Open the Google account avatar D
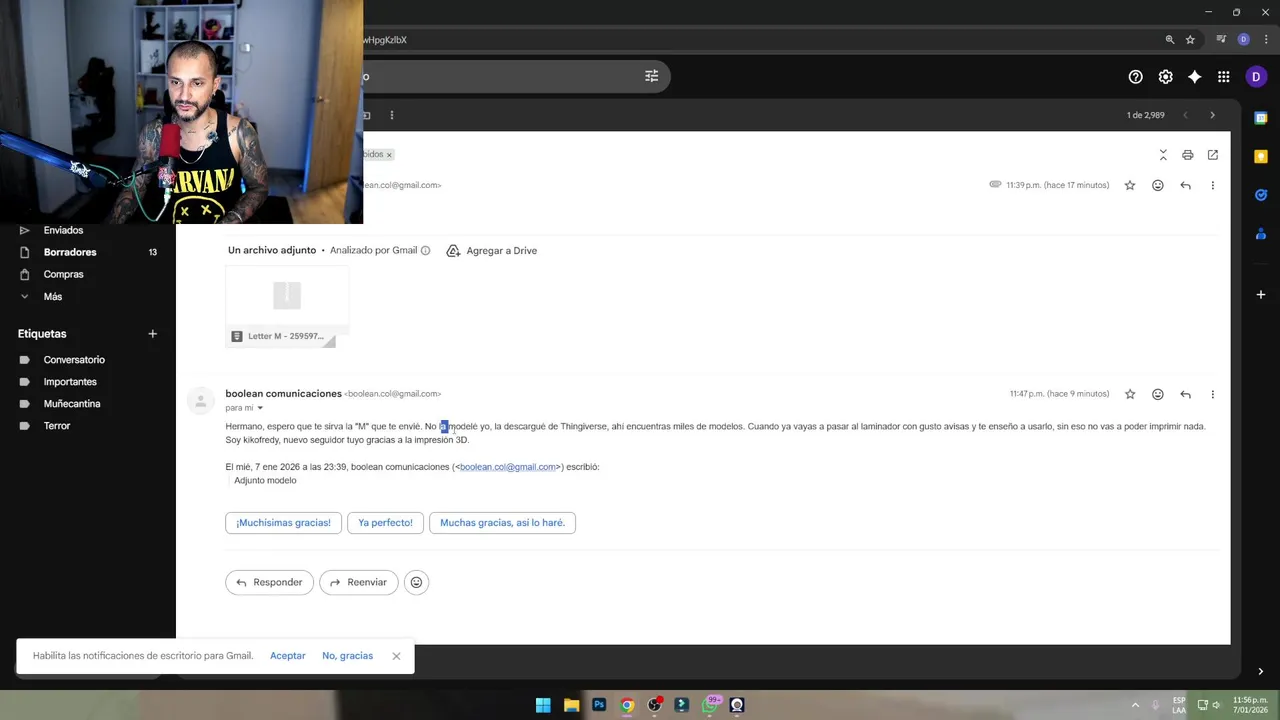Screen dimensions: 1280x720 coord(1256,77)
